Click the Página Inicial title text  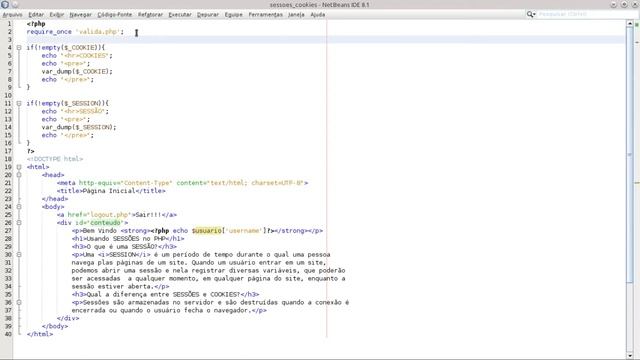coord(109,191)
